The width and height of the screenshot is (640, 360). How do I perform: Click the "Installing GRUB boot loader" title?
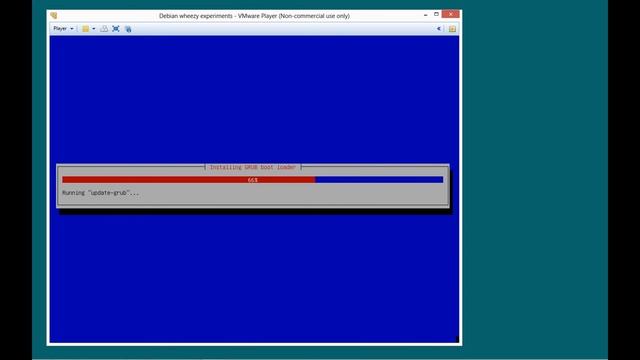coord(253,167)
